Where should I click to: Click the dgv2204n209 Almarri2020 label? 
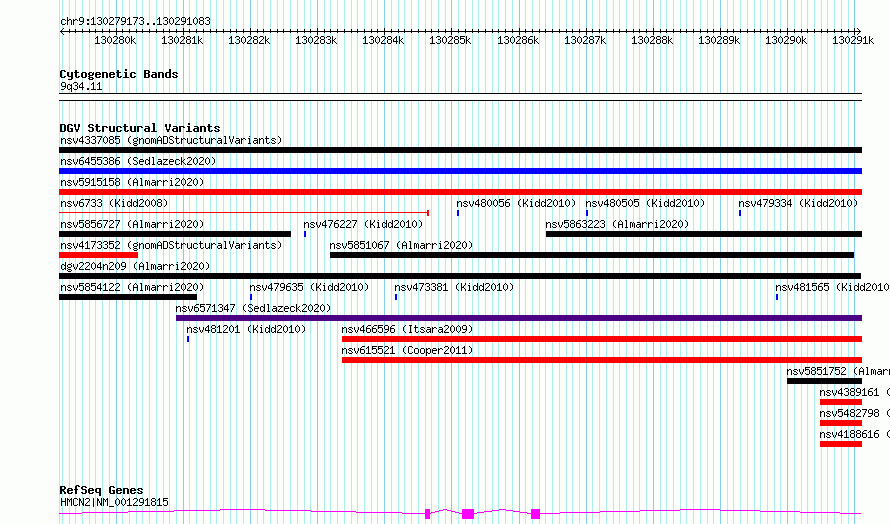pyautogui.click(x=135, y=266)
